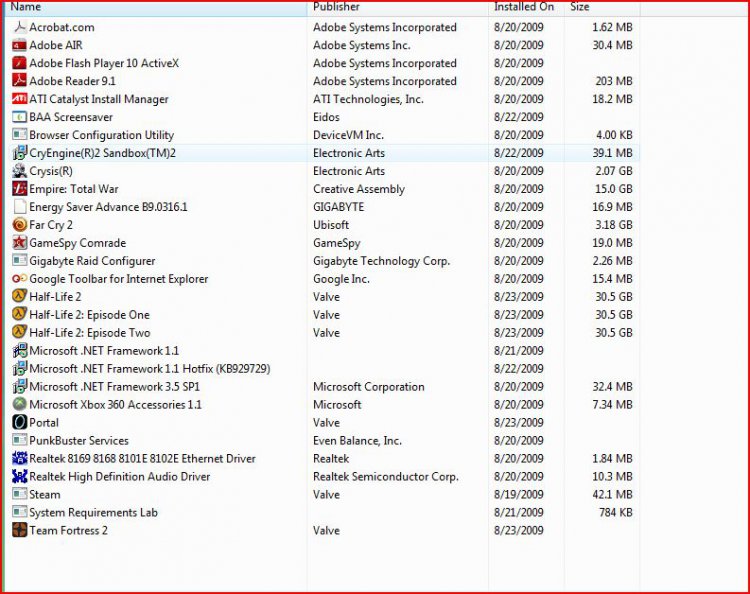
Task: Select the Far Cry 2 program name
Action: [x=51, y=225]
